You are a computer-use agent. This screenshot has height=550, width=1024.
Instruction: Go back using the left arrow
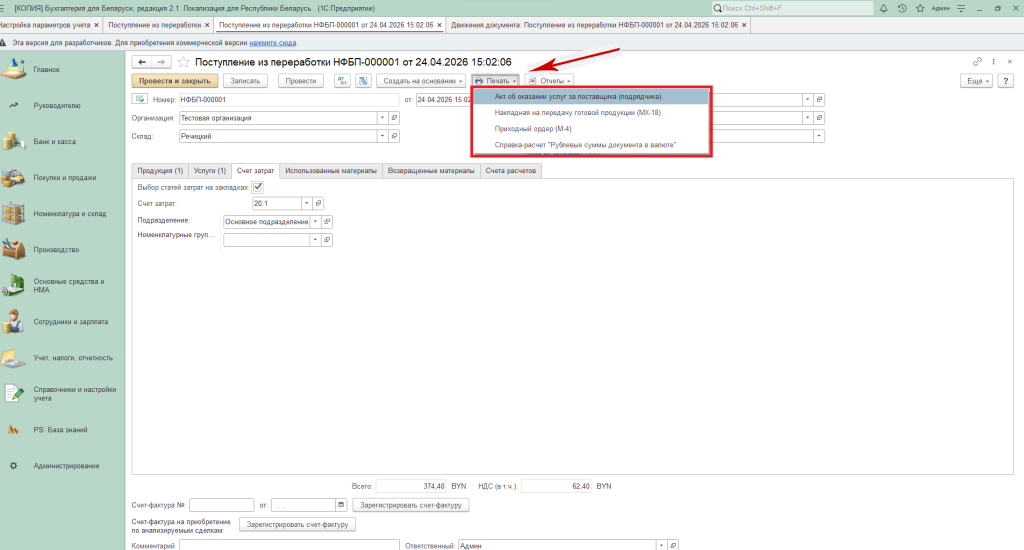pyautogui.click(x=142, y=62)
